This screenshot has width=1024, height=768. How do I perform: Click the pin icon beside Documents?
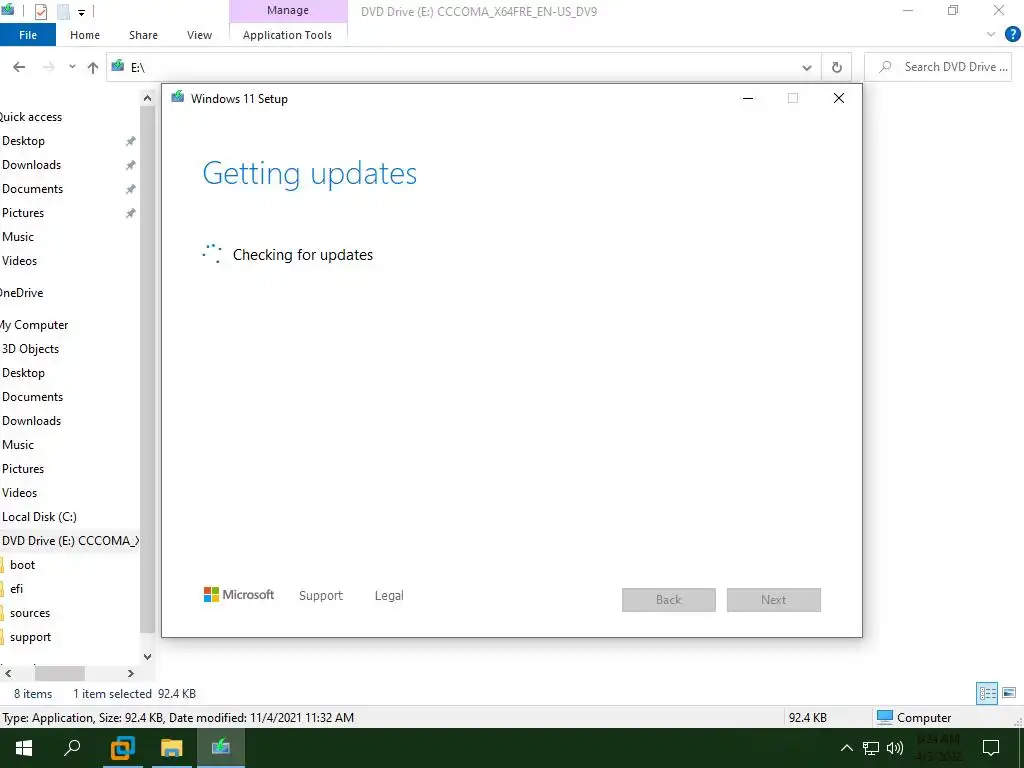[x=131, y=189]
